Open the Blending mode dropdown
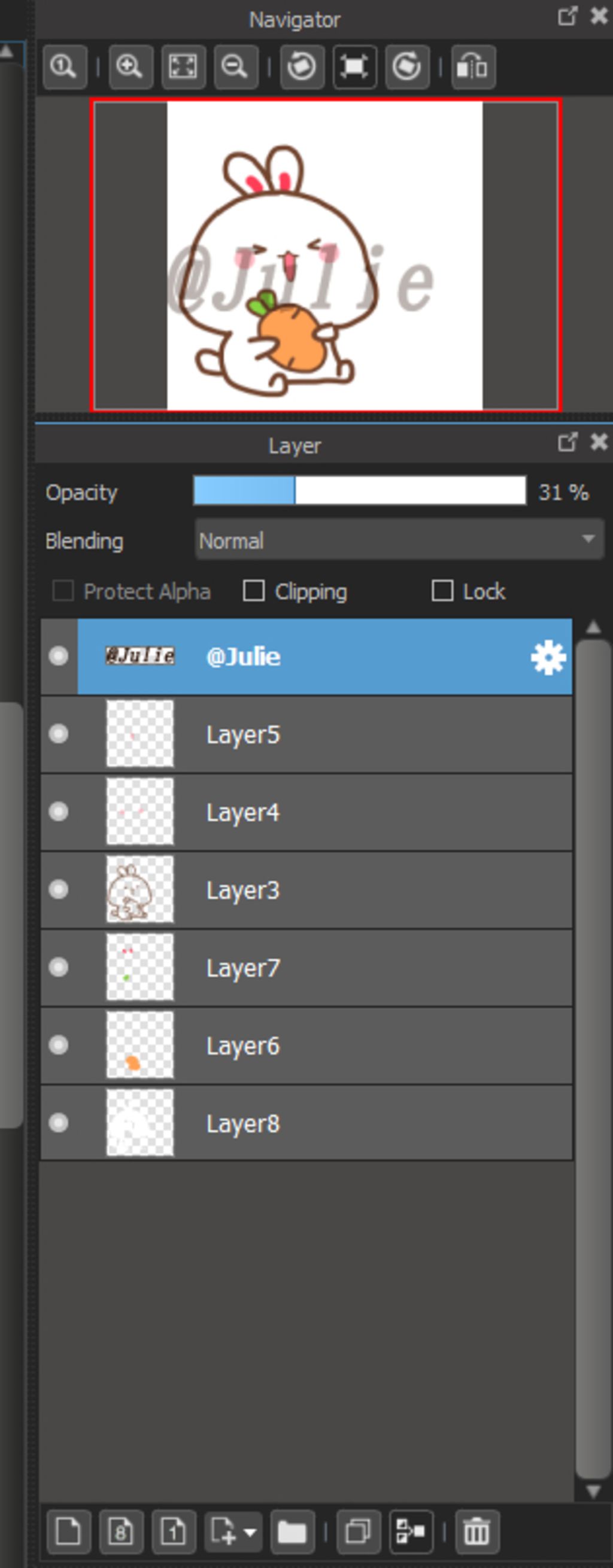 [399, 539]
